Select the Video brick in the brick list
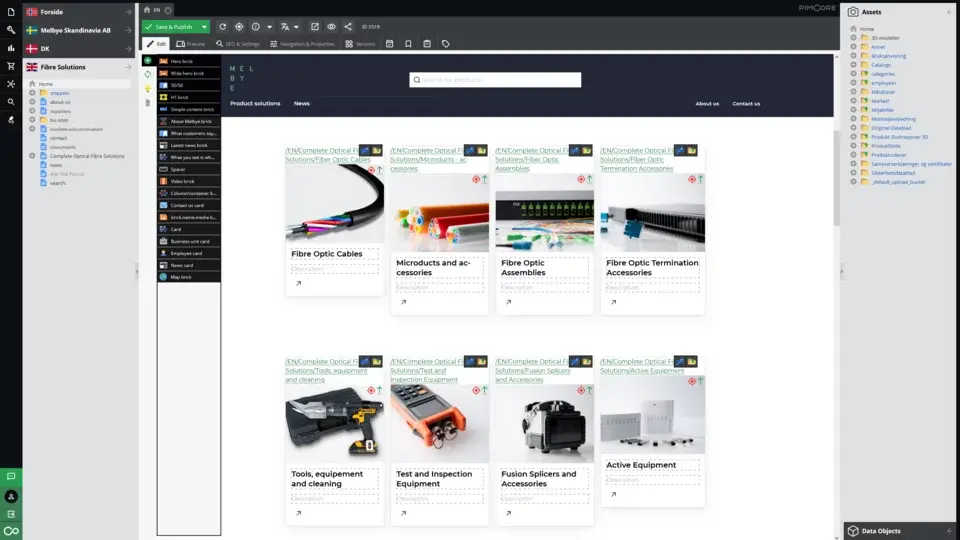The image size is (960, 540). tap(189, 181)
